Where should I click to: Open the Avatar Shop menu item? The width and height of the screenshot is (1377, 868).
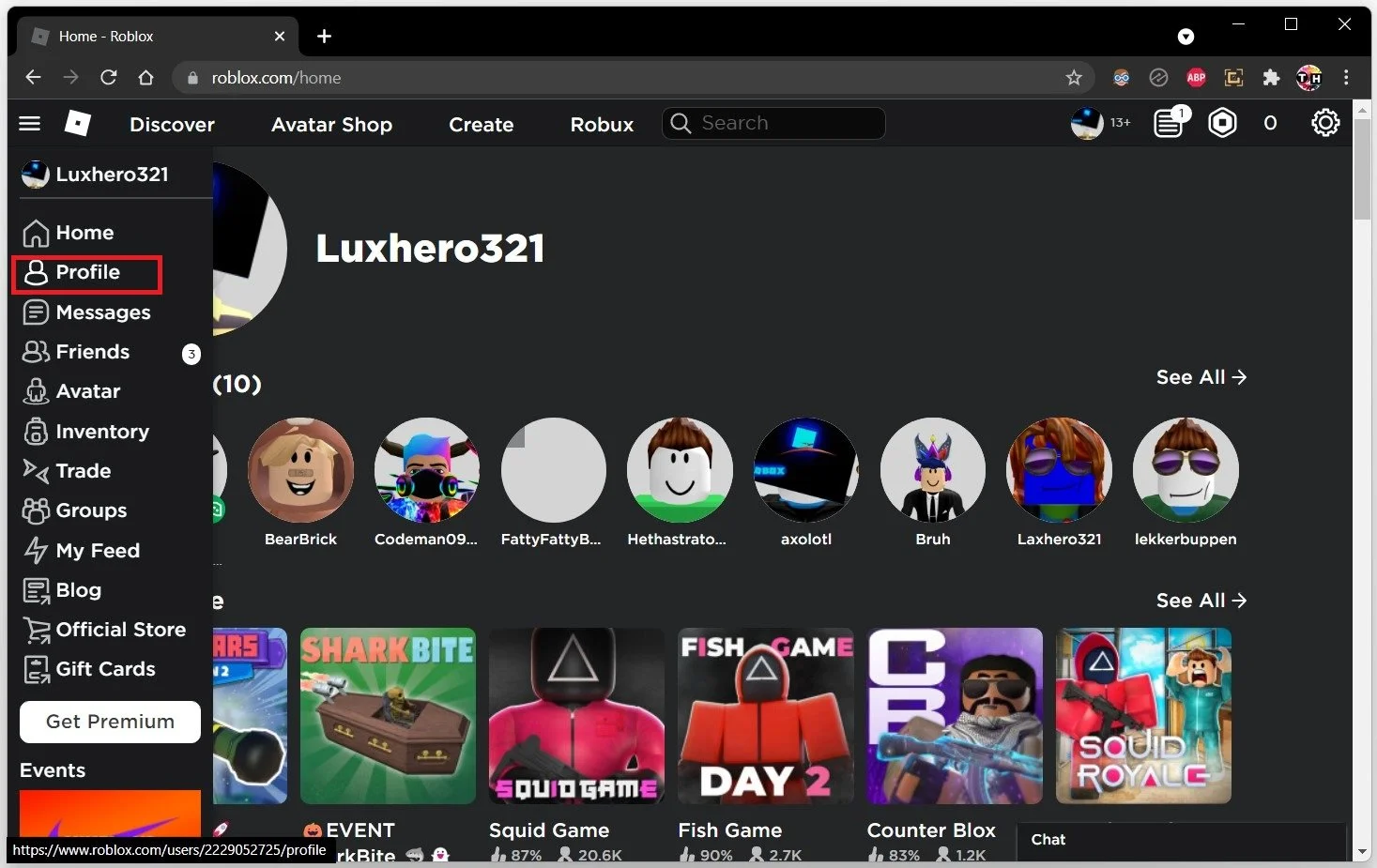pyautogui.click(x=331, y=124)
